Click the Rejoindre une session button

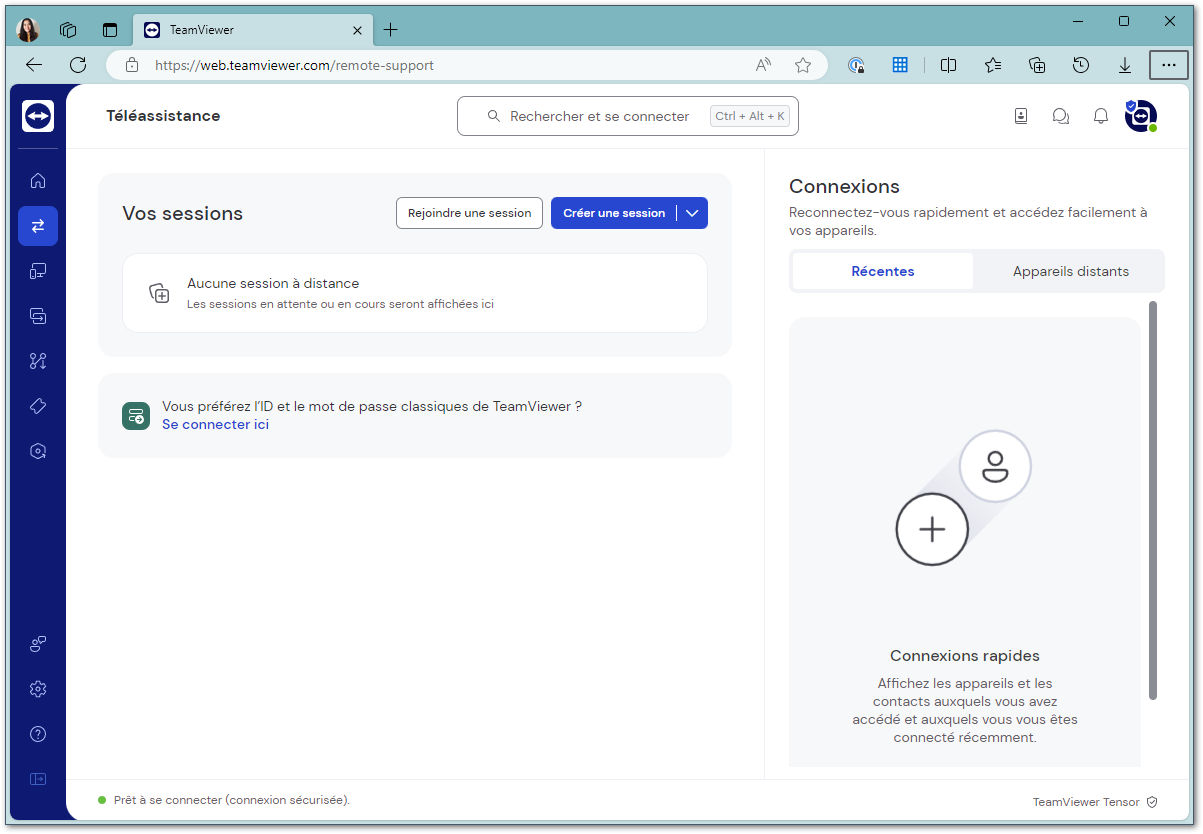point(470,213)
